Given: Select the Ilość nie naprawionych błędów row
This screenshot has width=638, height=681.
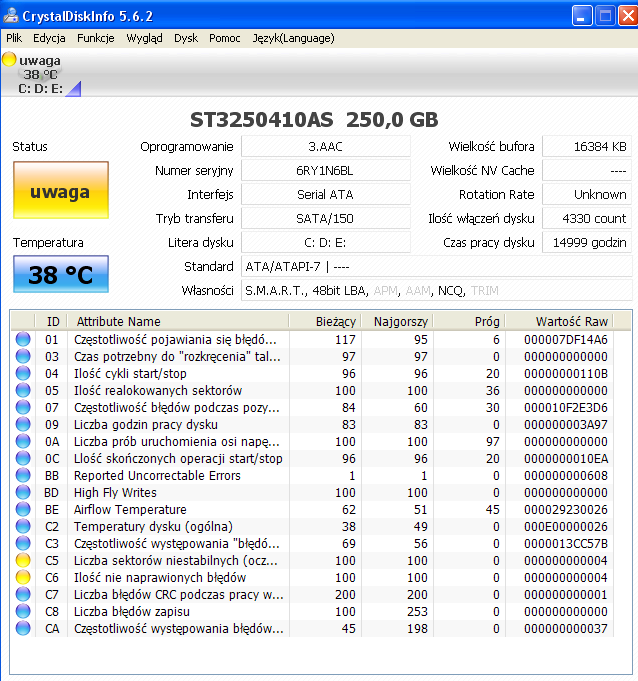Looking at the screenshot, I should pyautogui.click(x=312, y=577).
